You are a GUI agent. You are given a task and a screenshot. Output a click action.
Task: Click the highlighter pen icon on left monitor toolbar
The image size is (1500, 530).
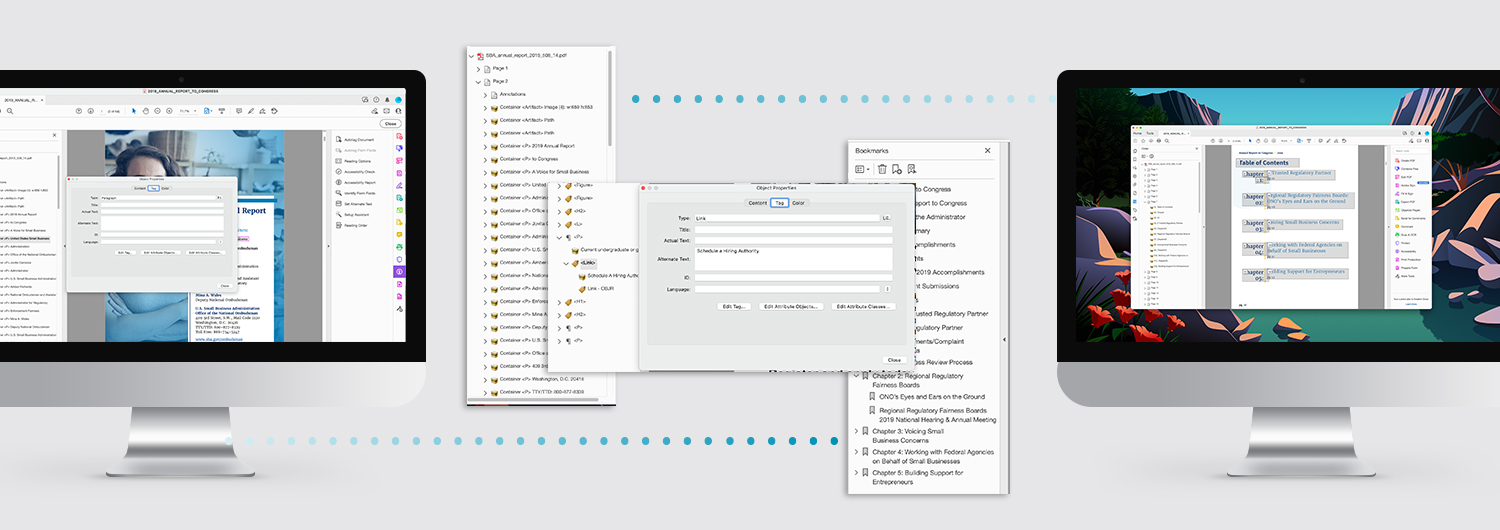click(251, 111)
